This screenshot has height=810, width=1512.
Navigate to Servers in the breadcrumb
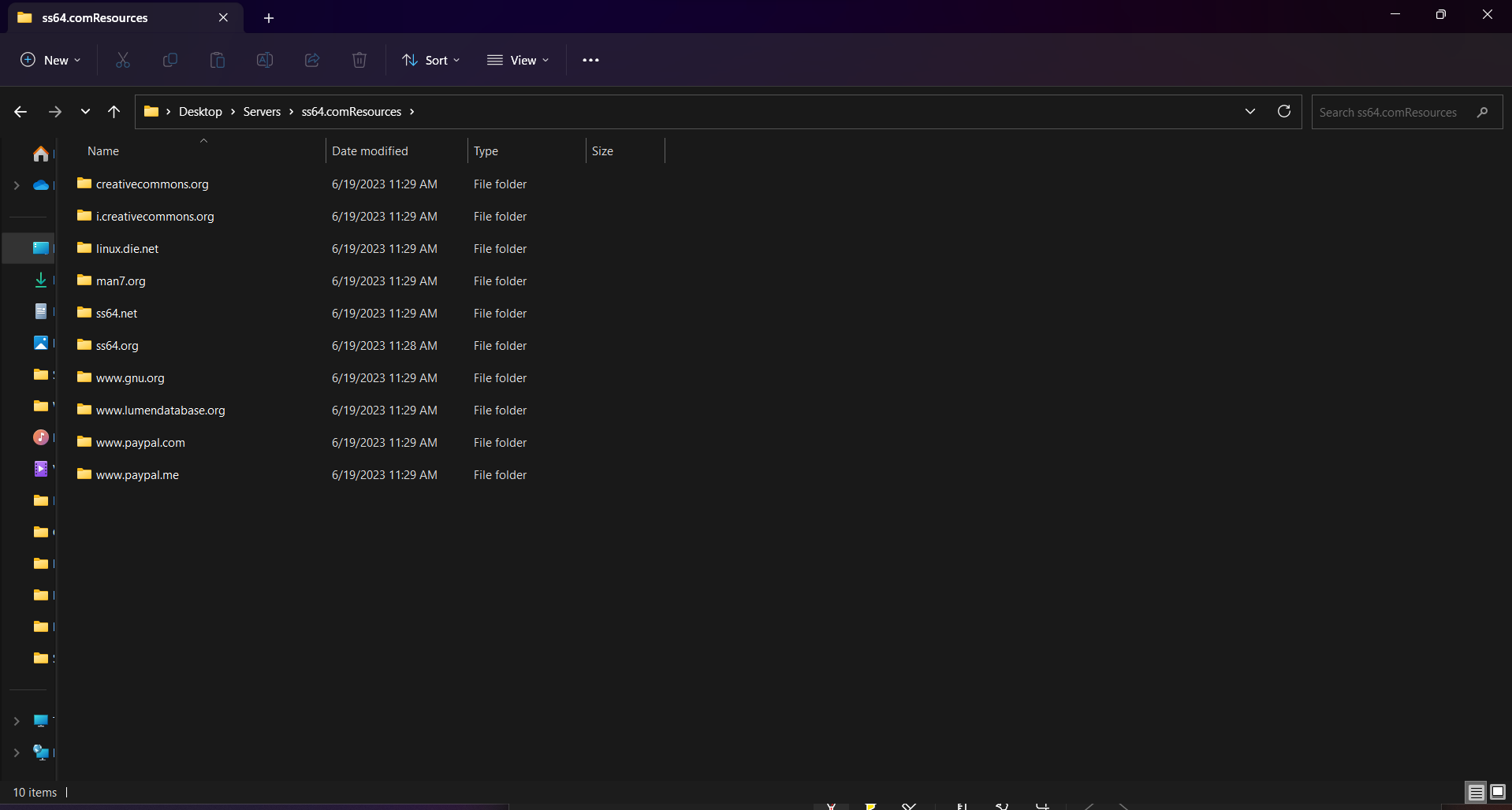263,111
